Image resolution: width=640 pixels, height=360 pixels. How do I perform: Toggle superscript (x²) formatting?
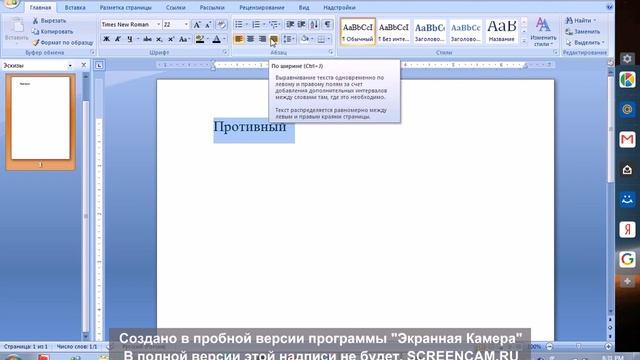171,39
